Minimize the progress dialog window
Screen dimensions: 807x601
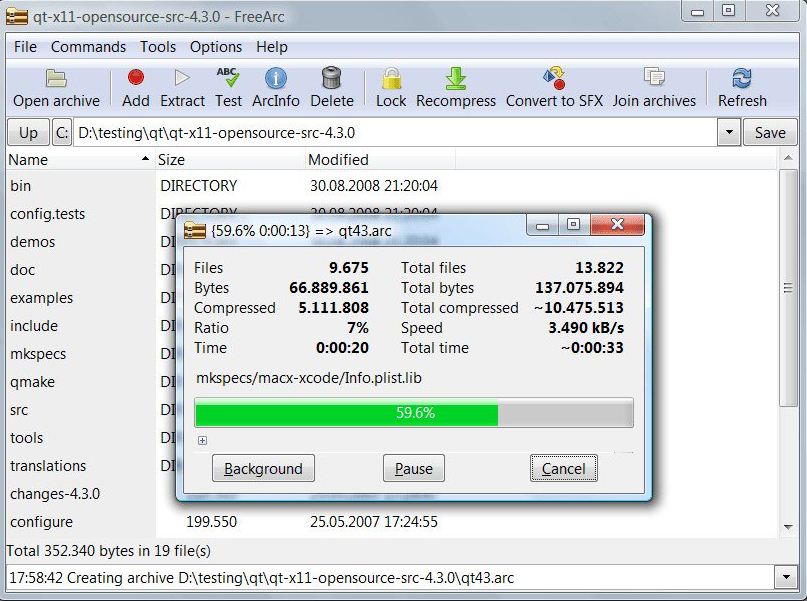542,225
